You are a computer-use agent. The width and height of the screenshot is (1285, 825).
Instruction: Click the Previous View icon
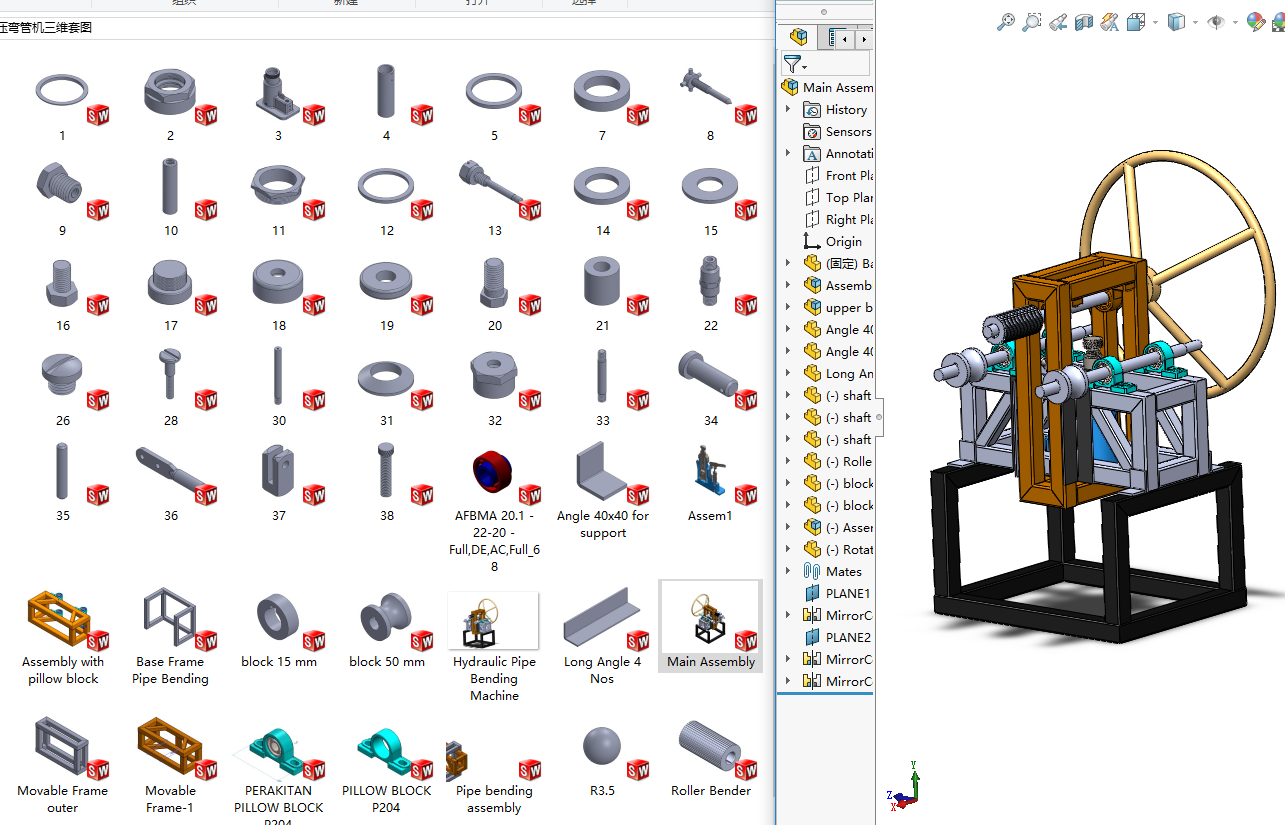pos(1058,22)
